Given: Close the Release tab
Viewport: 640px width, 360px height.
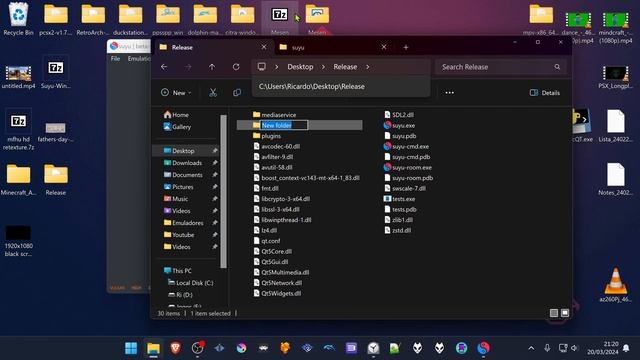Looking at the screenshot, I should point(264,47).
